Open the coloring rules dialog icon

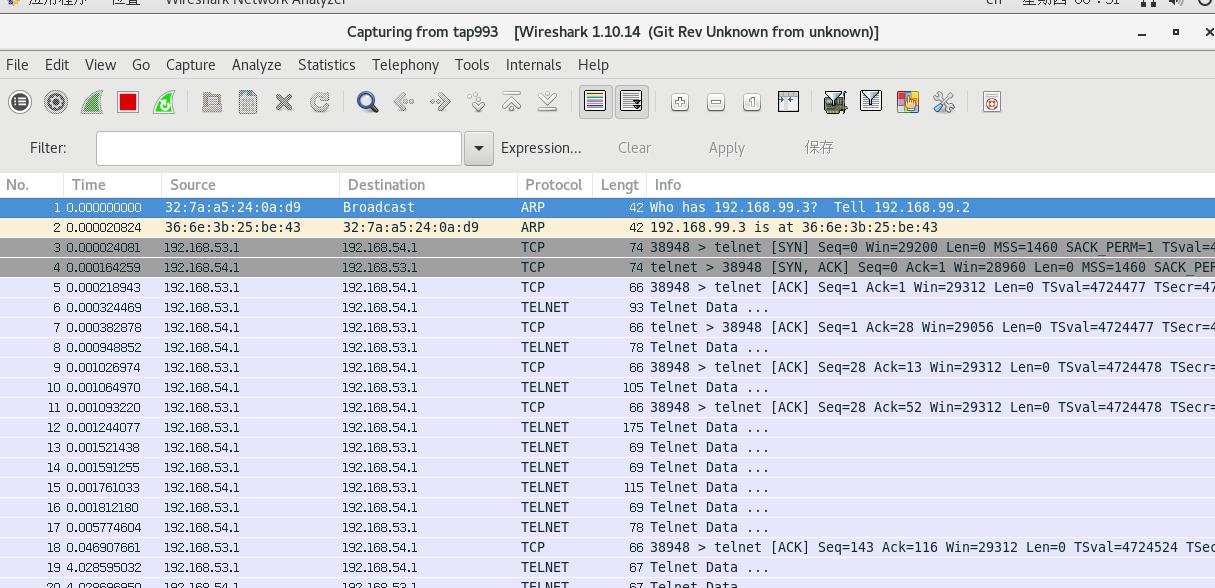[x=908, y=102]
